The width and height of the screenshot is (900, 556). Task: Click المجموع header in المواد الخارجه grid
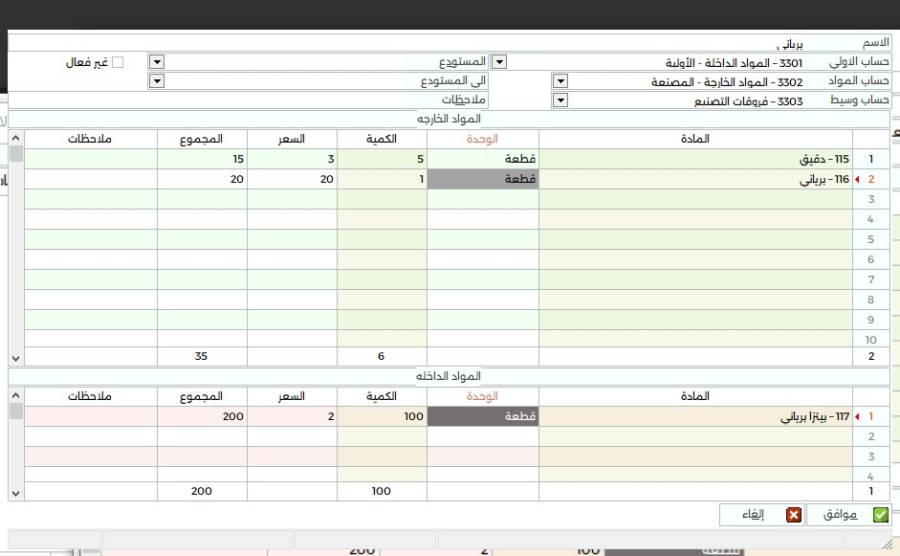point(202,139)
